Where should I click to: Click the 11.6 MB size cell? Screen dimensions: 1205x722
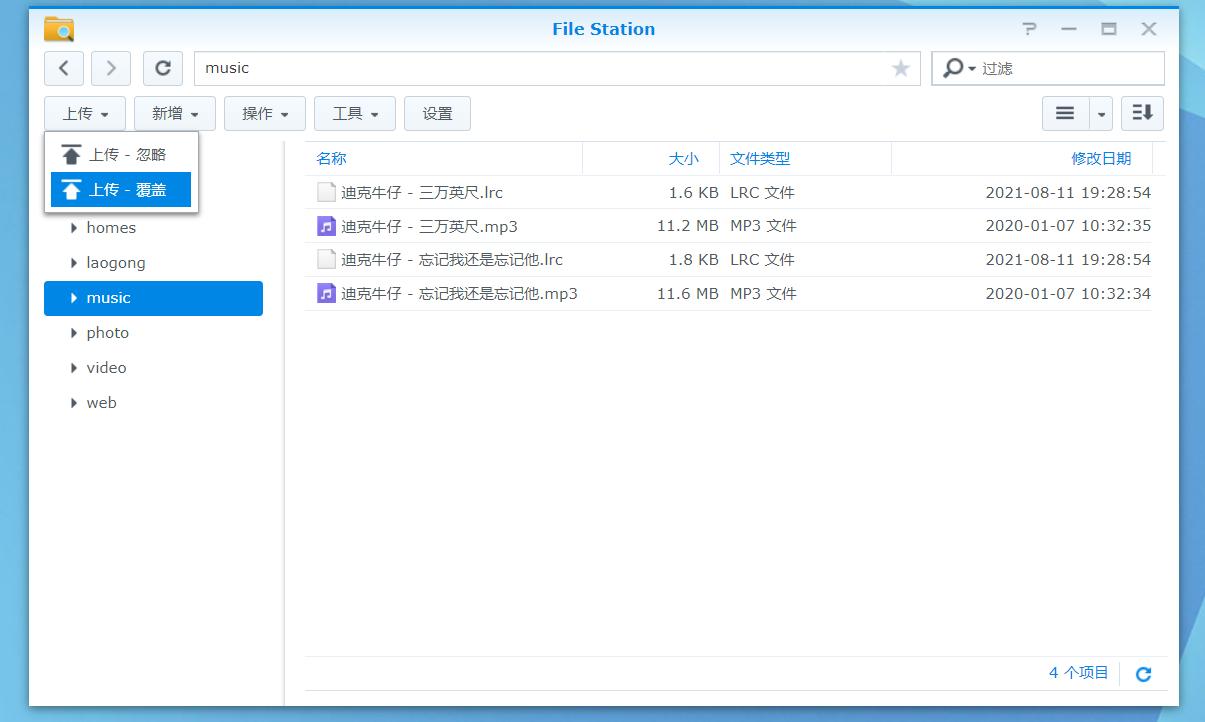(x=688, y=294)
